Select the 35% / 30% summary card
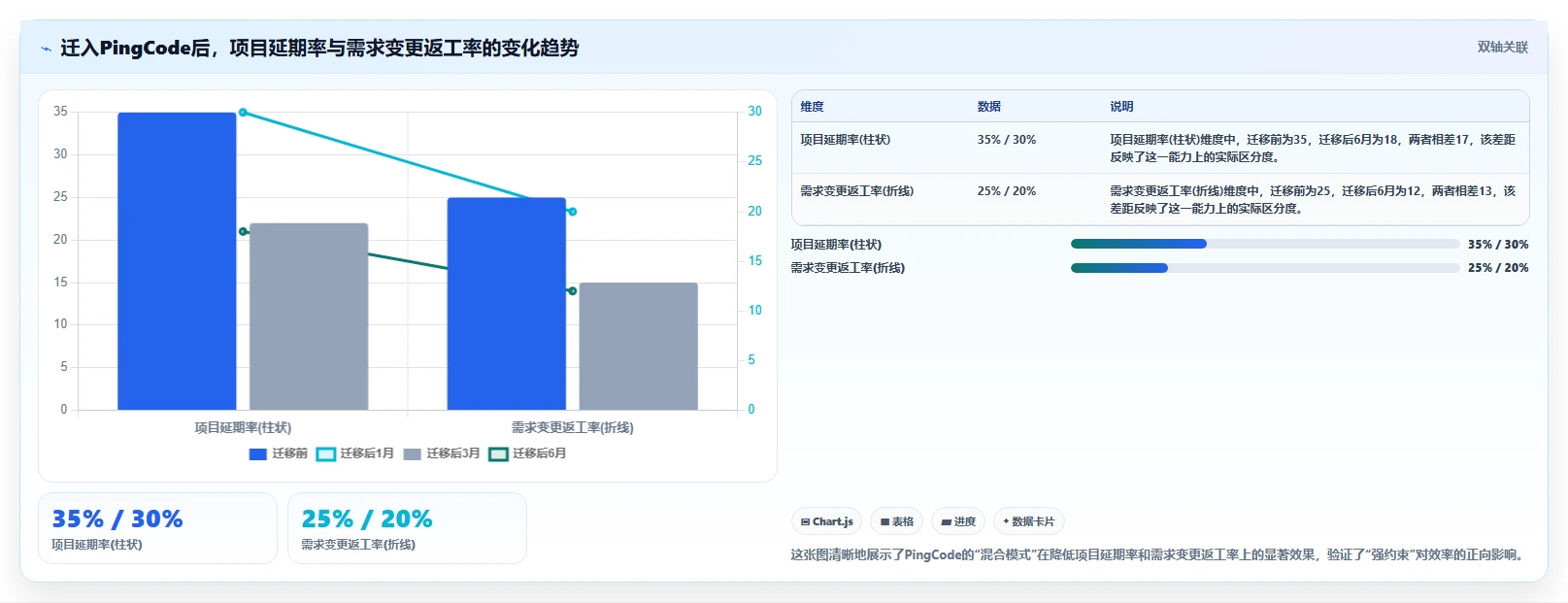 (x=157, y=528)
